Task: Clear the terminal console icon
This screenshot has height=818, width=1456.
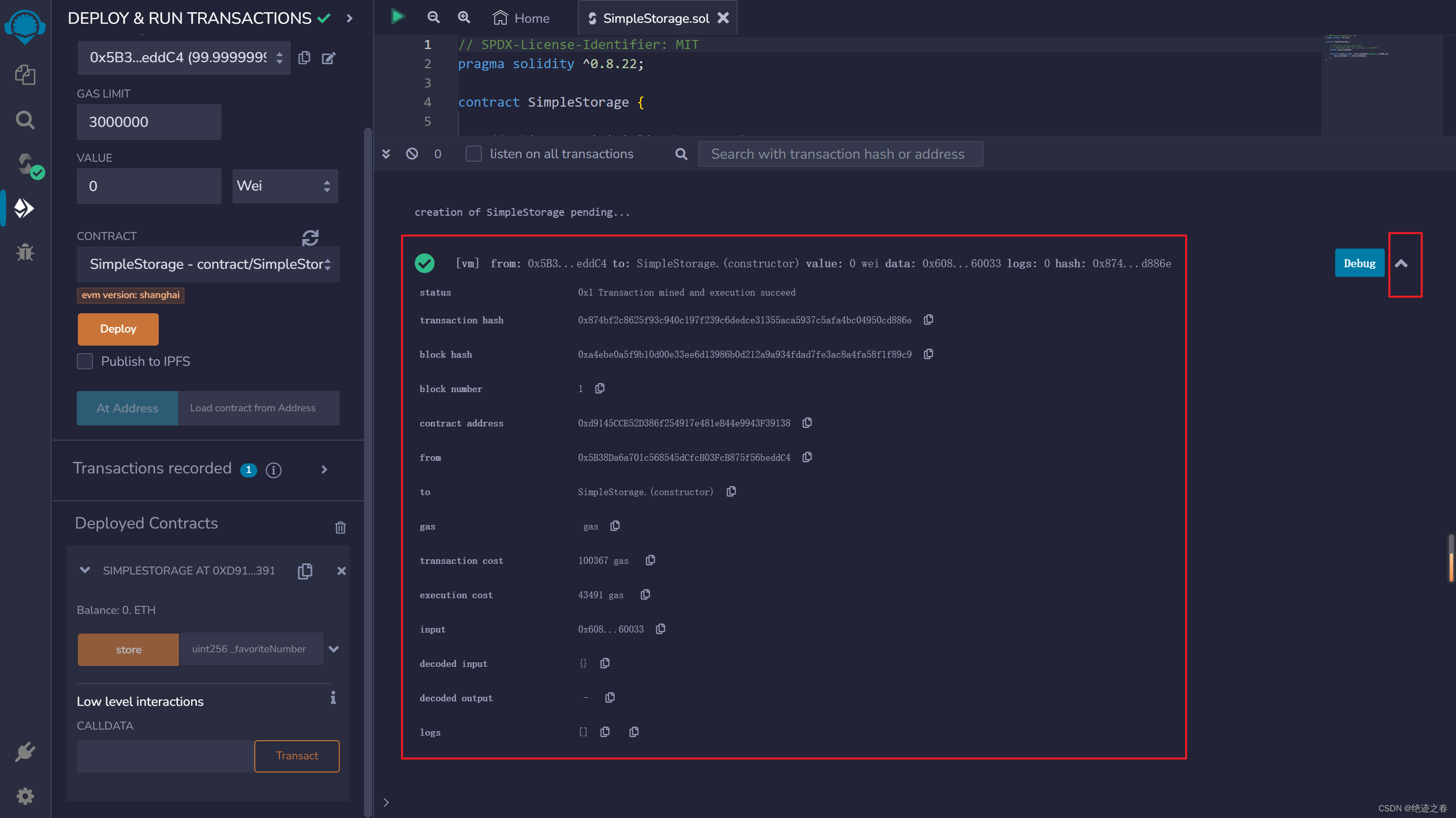Action: (x=412, y=154)
